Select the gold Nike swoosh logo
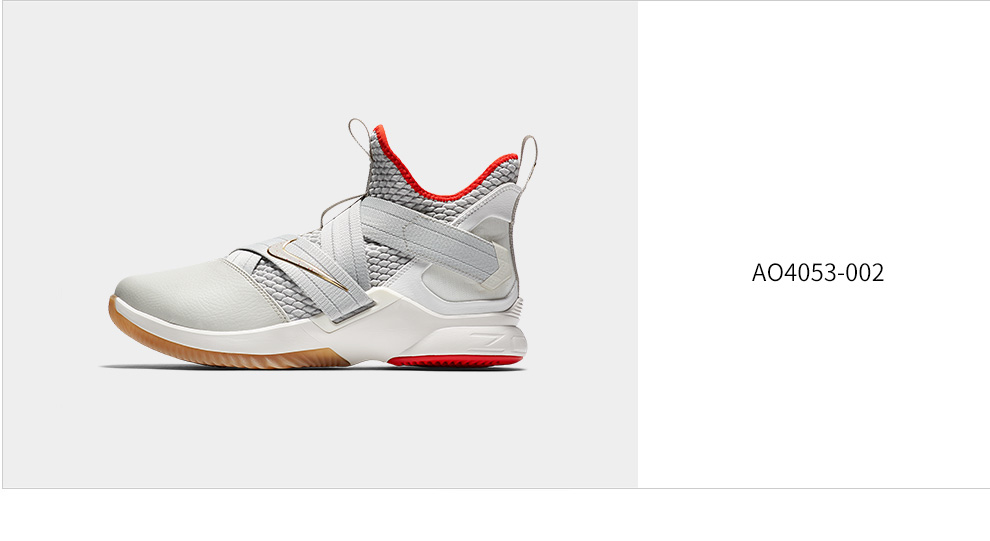990x541 pixels. (307, 263)
